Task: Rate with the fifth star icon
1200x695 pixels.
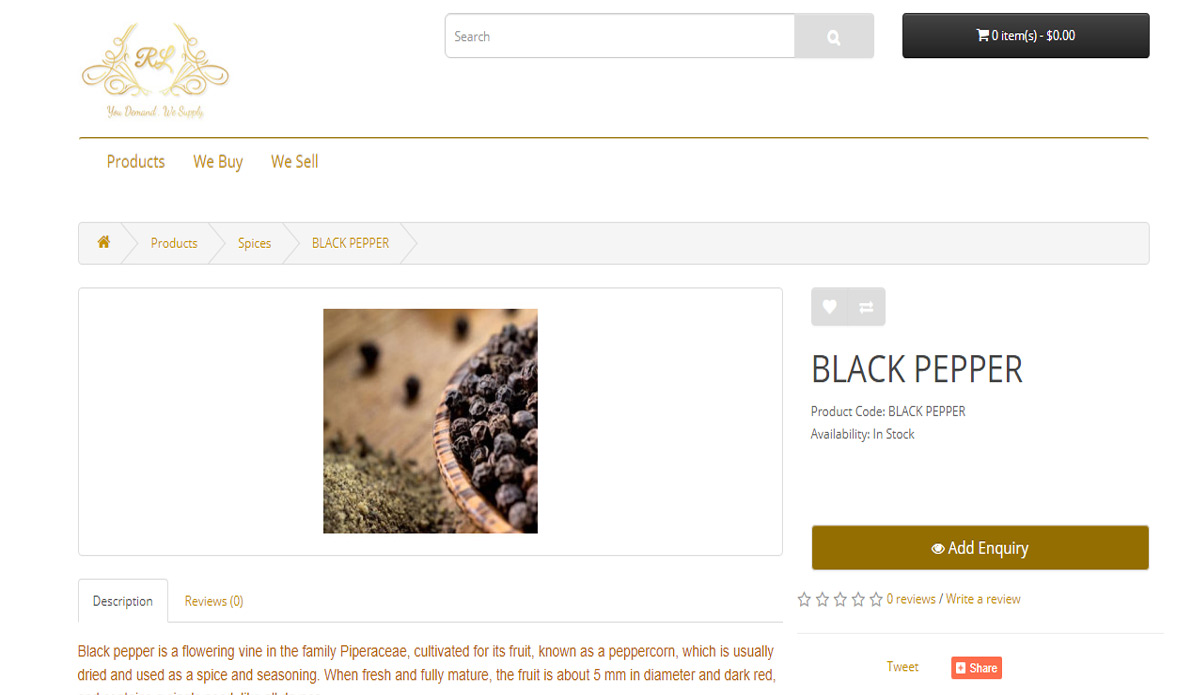Action: [x=876, y=599]
